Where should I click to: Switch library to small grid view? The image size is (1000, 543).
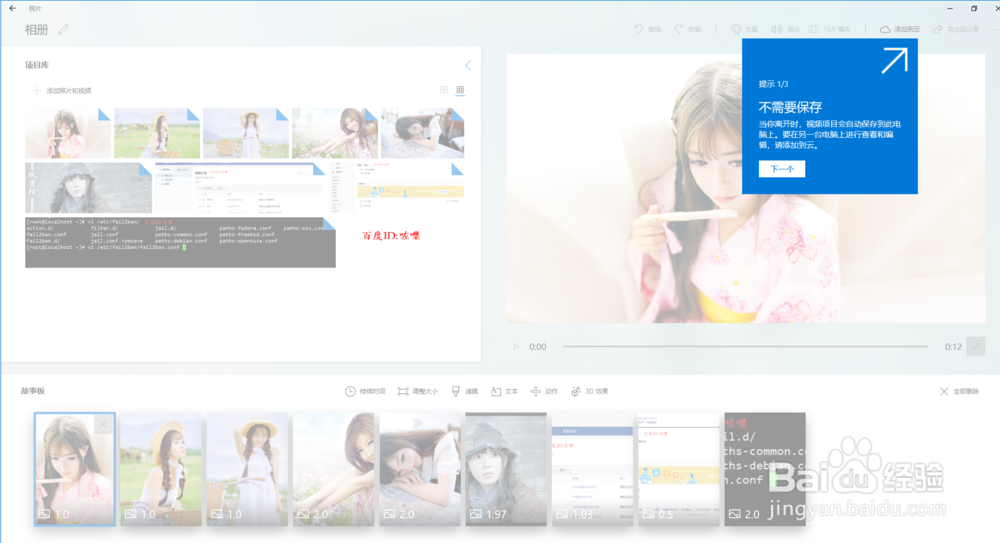click(460, 90)
